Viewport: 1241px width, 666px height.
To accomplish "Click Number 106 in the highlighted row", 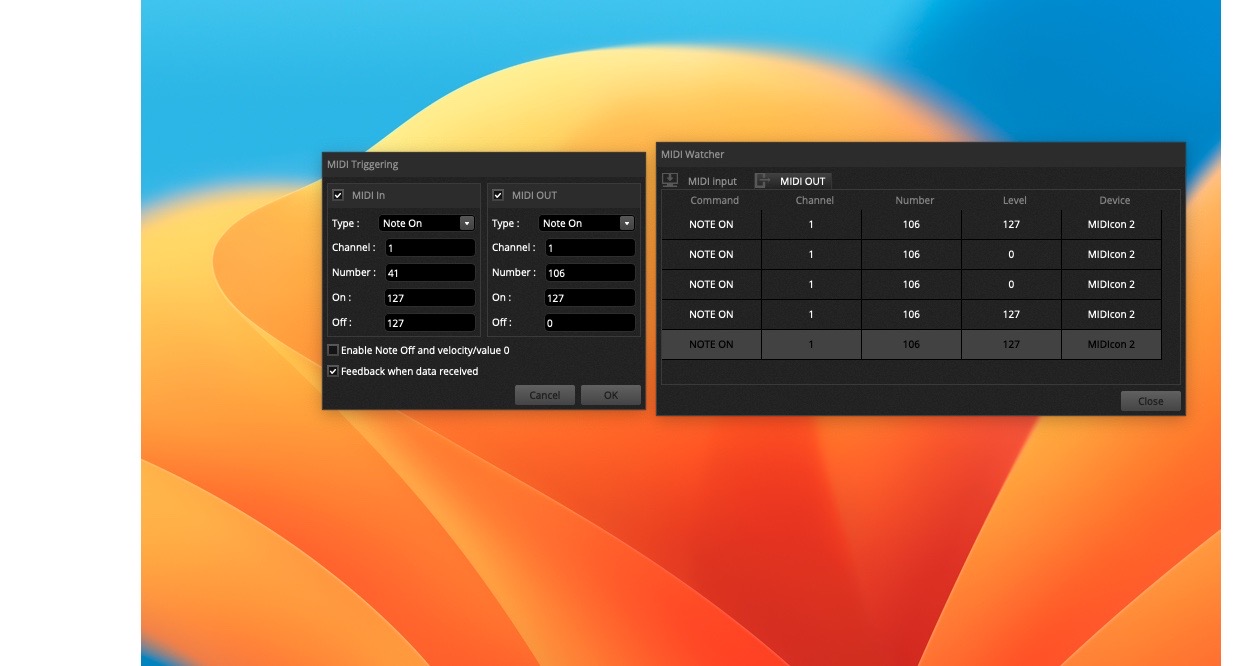I will 911,344.
